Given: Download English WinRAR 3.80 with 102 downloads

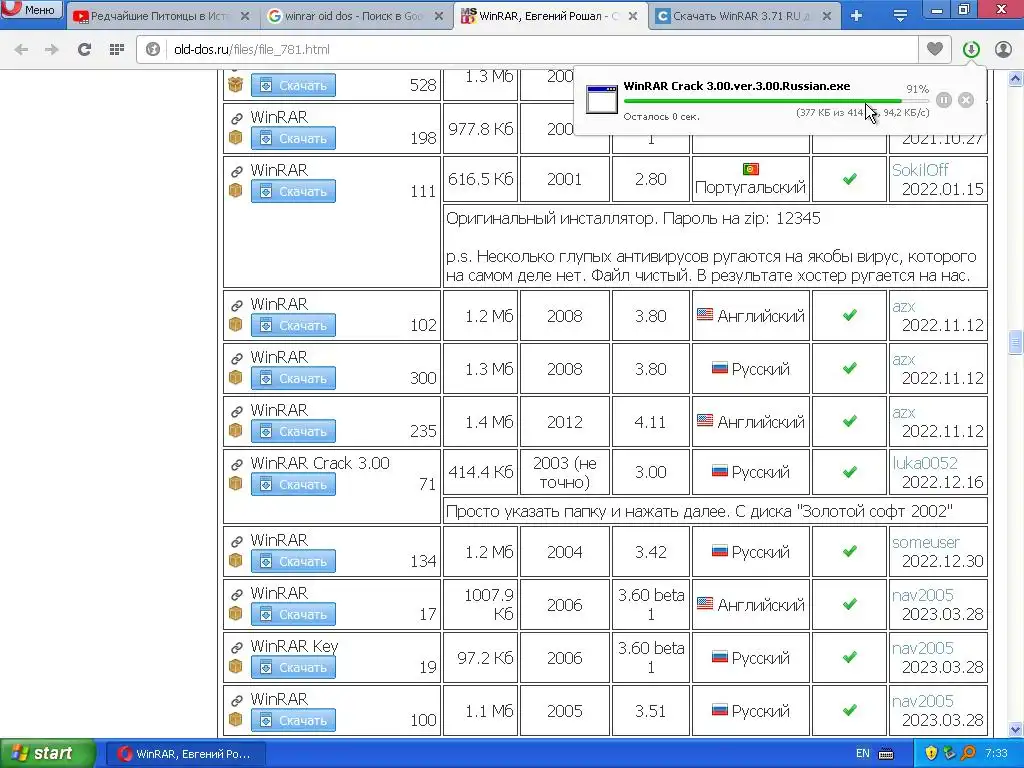Looking at the screenshot, I should pos(293,325).
